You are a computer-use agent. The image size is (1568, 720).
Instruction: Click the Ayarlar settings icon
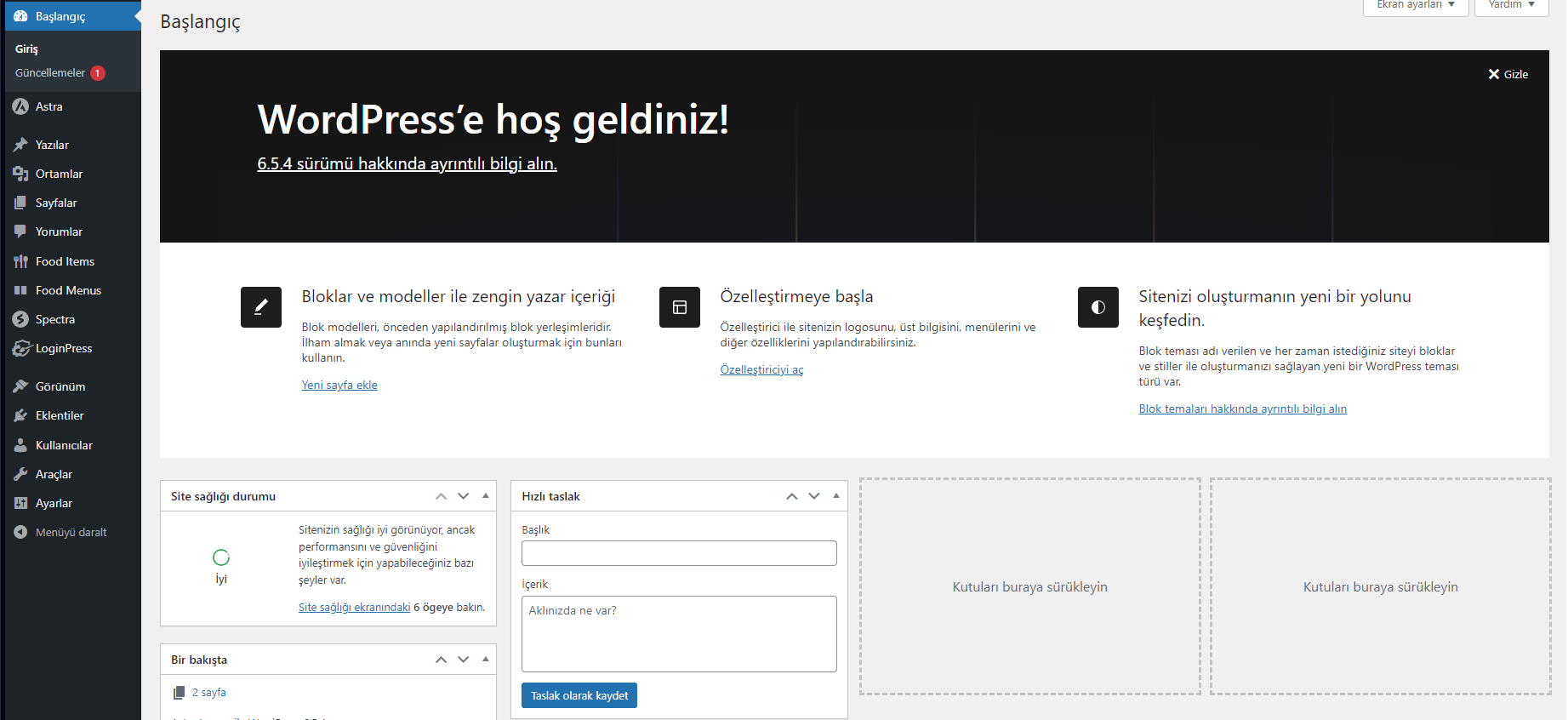tap(20, 503)
